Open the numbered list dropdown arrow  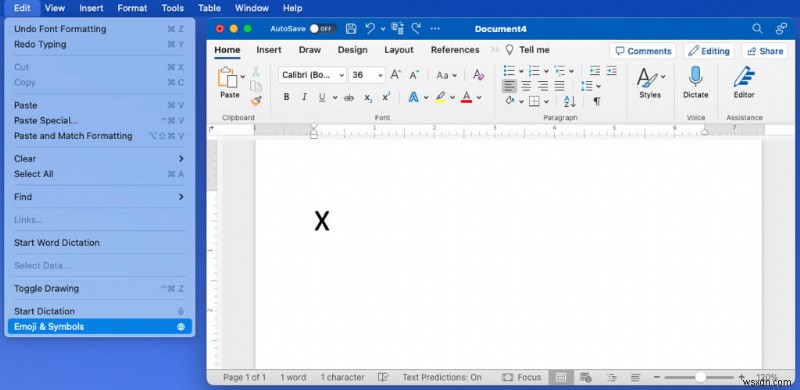coord(546,71)
